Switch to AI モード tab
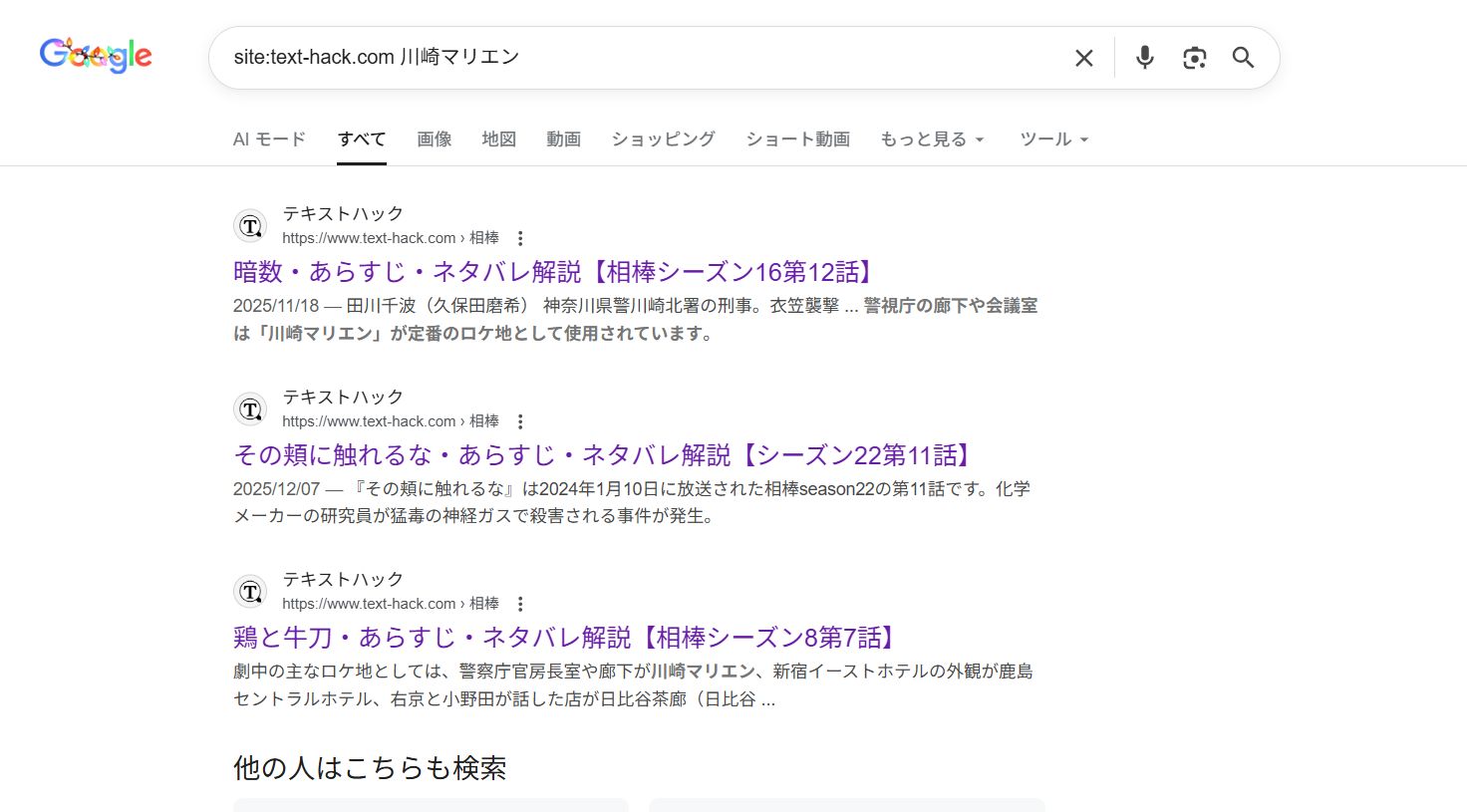This screenshot has height=812, width=1467. pos(269,139)
